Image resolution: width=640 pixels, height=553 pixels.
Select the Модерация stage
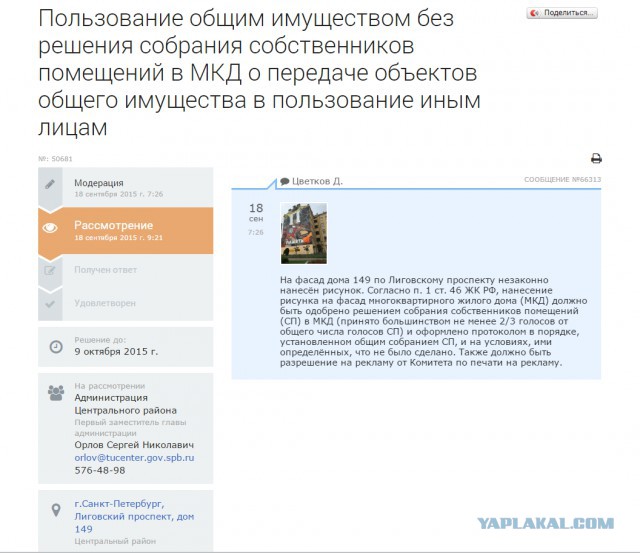126,187
